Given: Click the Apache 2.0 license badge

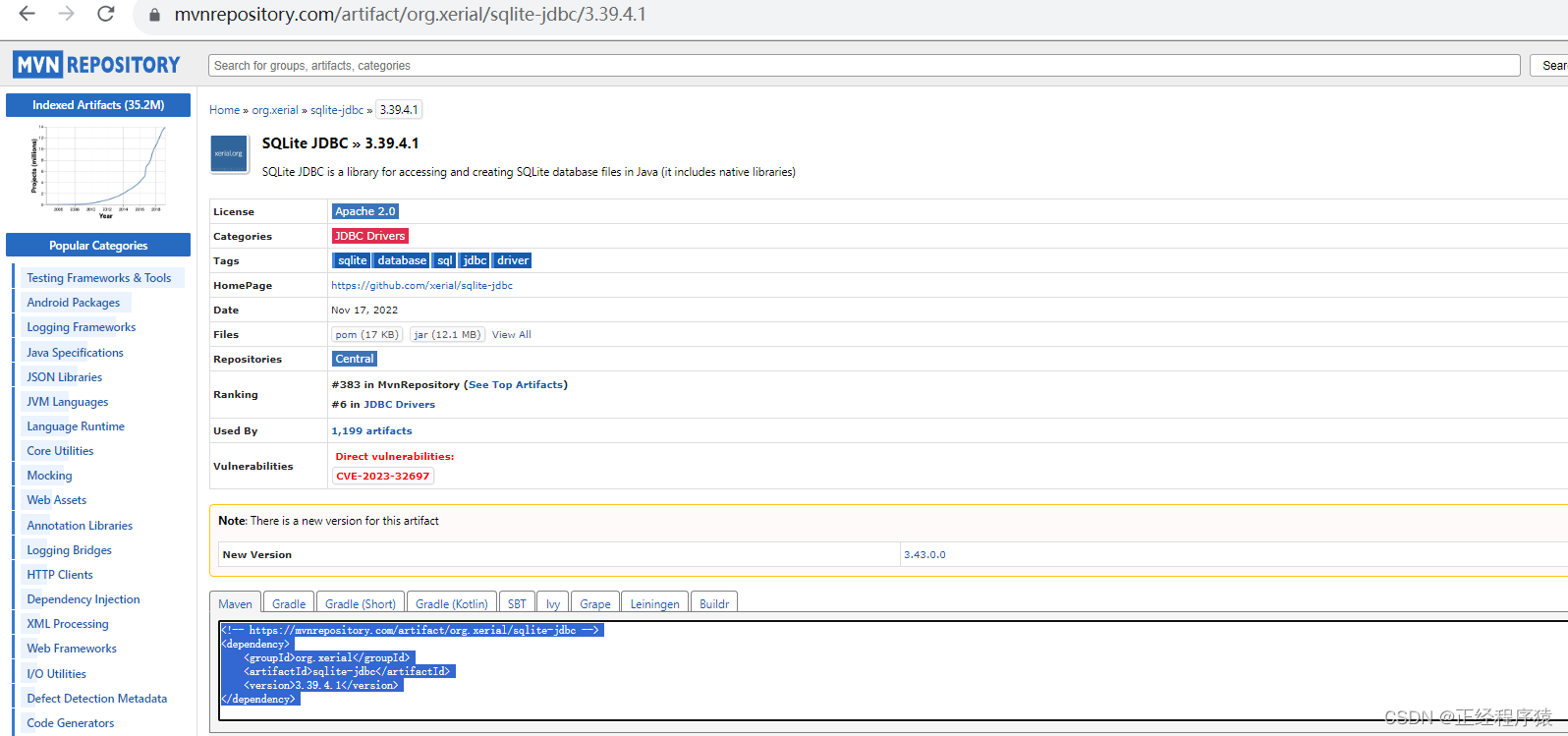Looking at the screenshot, I should [x=365, y=211].
